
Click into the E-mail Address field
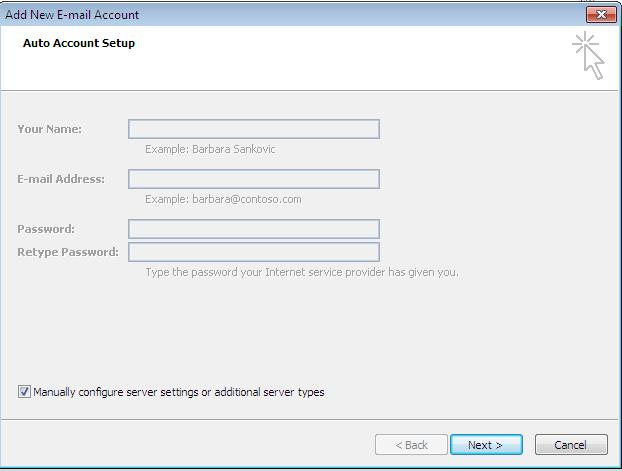coord(254,179)
